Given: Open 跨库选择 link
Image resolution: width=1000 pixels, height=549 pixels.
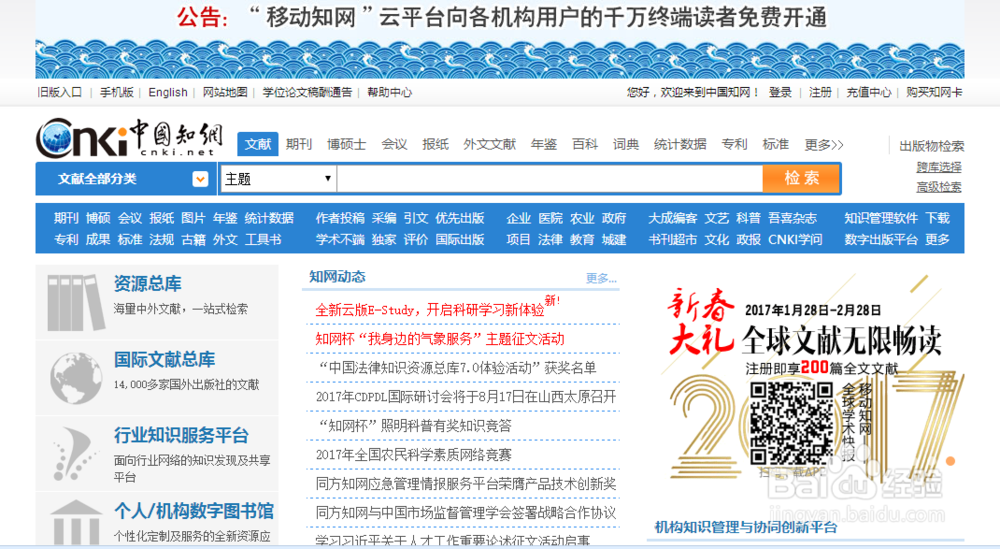Looking at the screenshot, I should pos(939,167).
